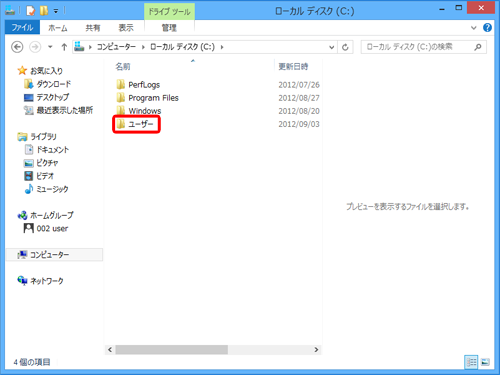This screenshot has width=500, height=375.
Task: Click コンピューター in the address bar
Action: tap(116, 47)
